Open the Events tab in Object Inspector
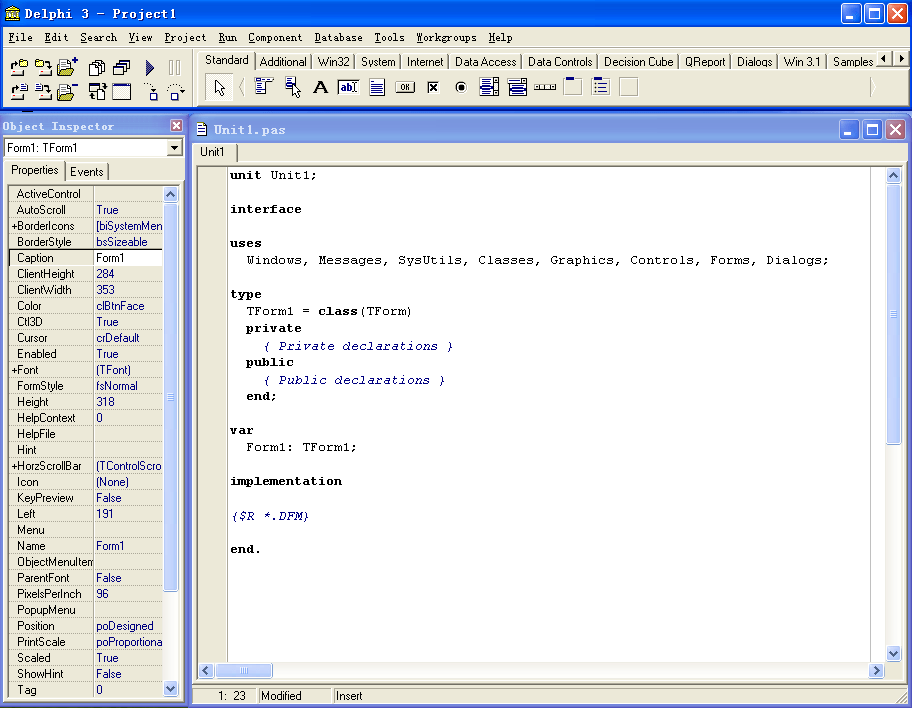Screen dimensions: 912x708 click(87, 172)
